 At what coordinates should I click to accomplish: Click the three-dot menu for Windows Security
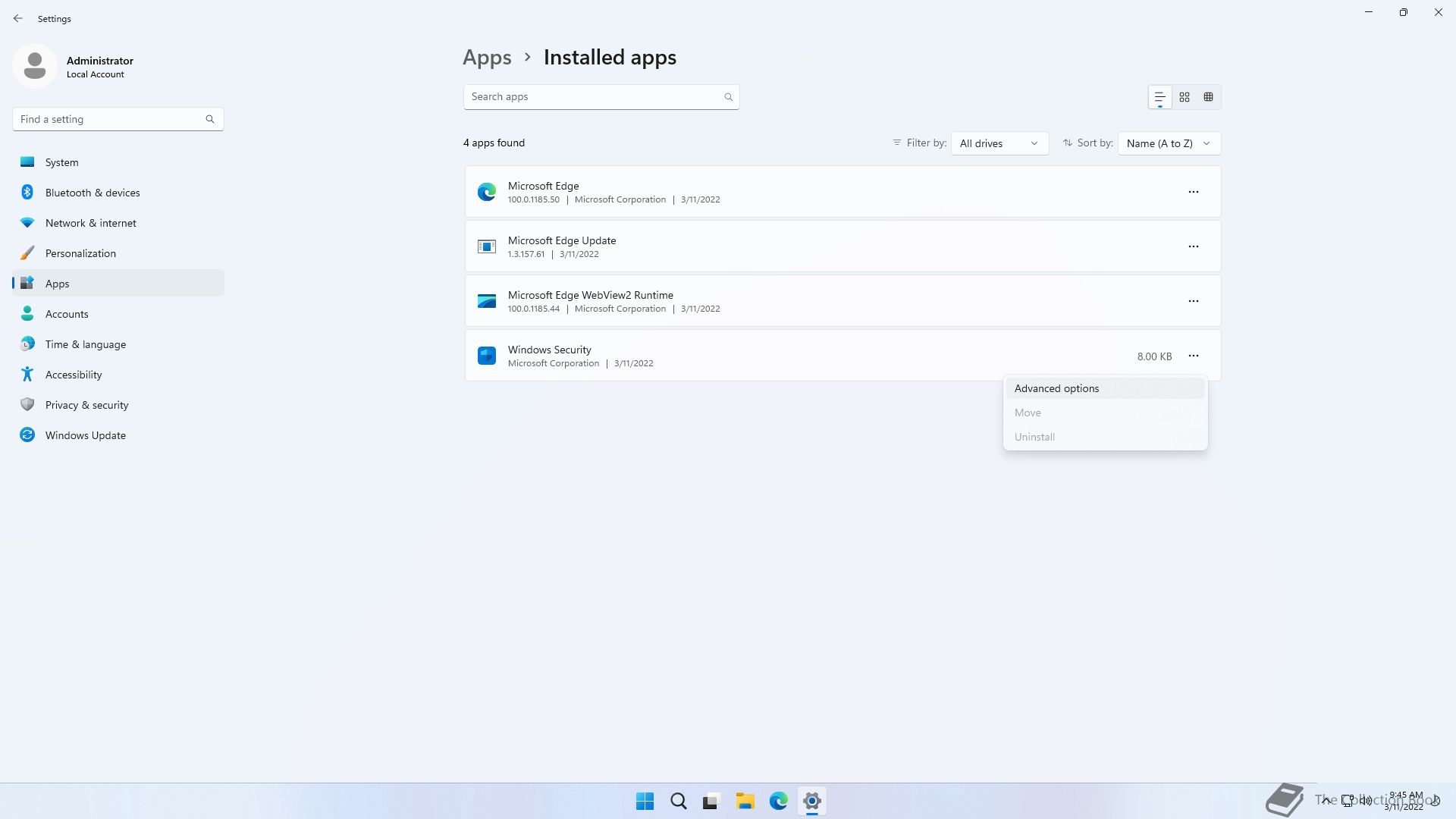1194,356
